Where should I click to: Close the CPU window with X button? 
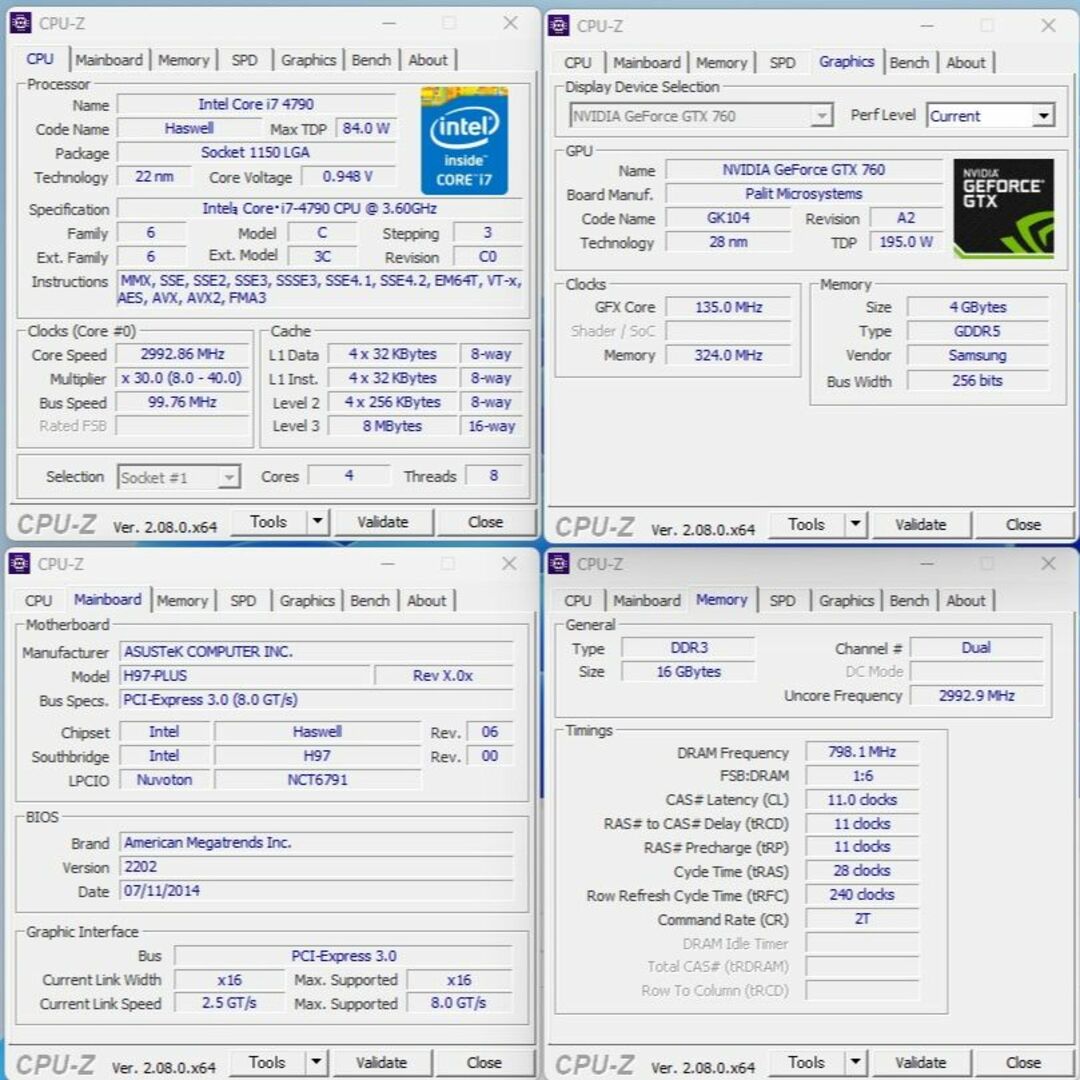(510, 23)
